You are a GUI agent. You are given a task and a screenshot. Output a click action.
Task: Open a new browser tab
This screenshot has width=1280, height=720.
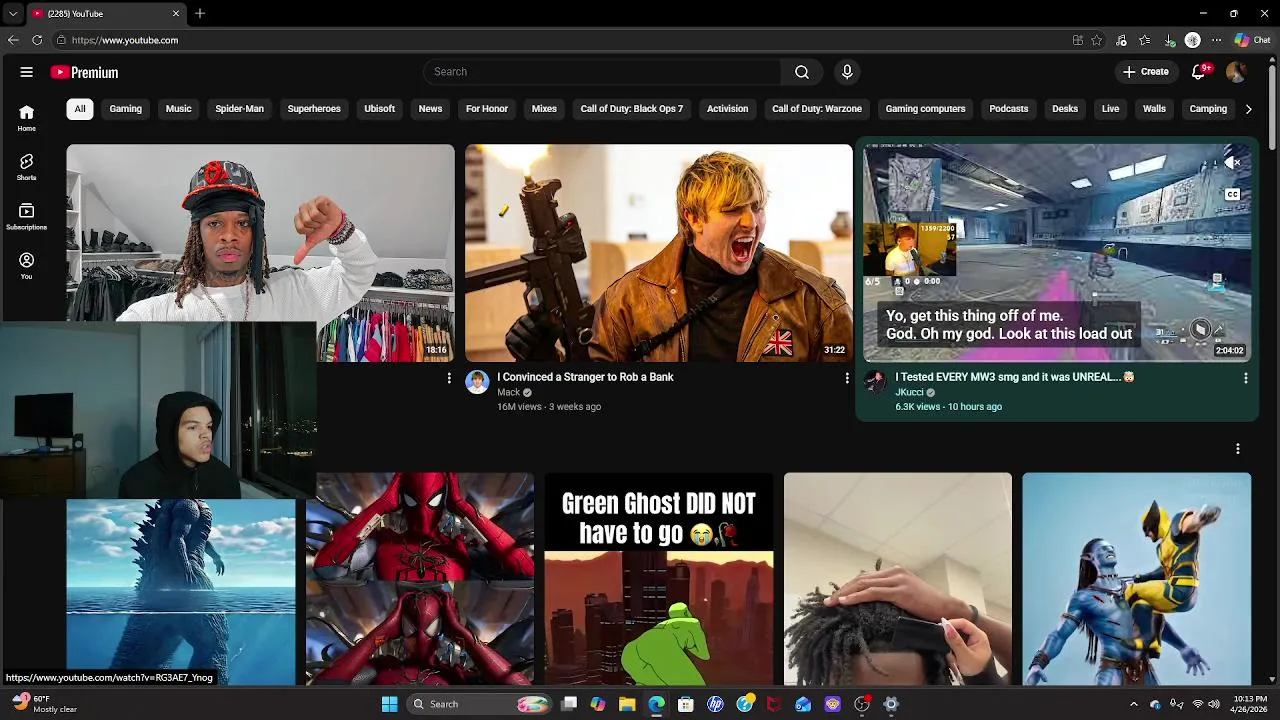pyautogui.click(x=200, y=13)
